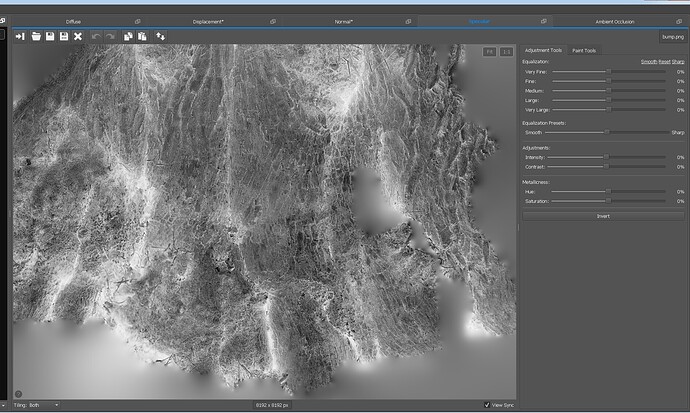Click the import arrow icon in the toolbar
Viewport: 690px width, 413px height.
(20, 37)
